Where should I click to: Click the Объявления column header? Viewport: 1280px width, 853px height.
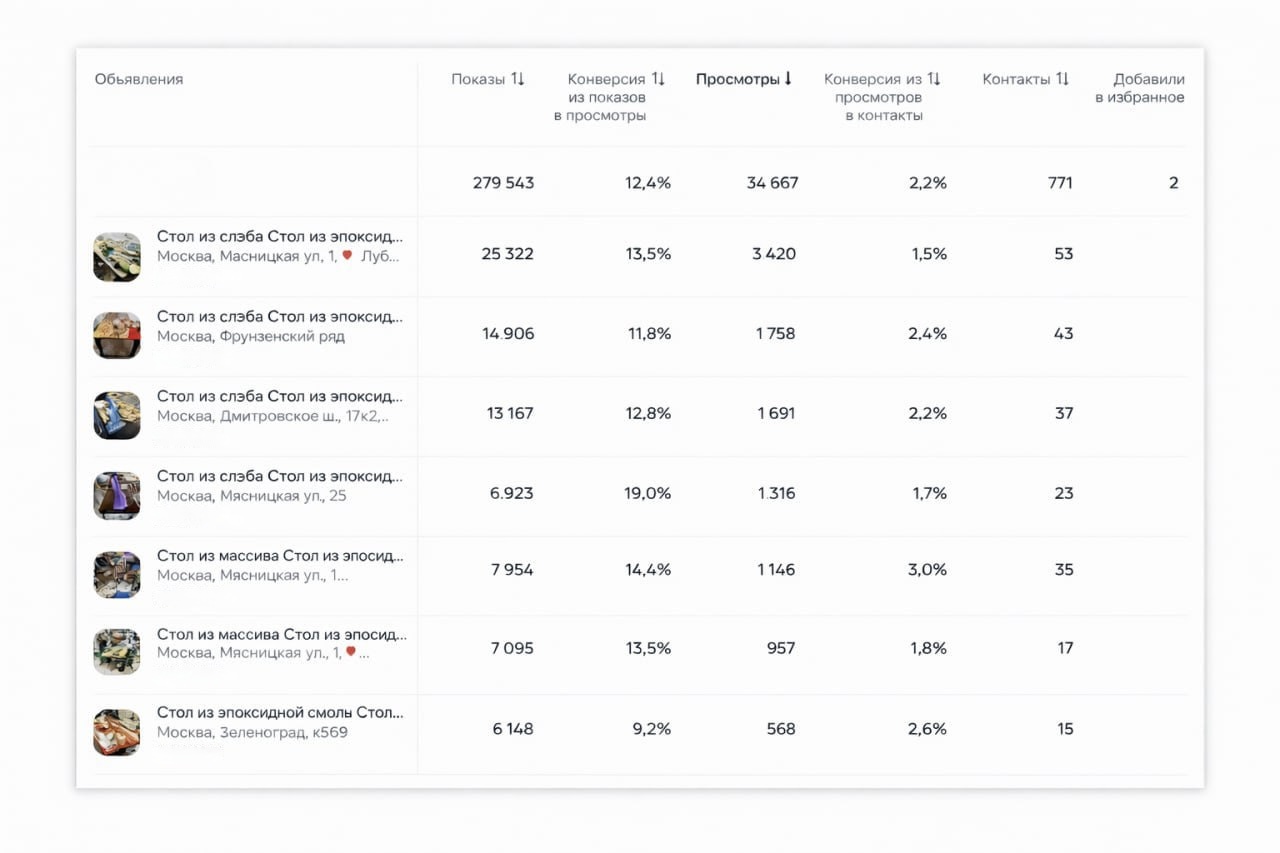139,79
